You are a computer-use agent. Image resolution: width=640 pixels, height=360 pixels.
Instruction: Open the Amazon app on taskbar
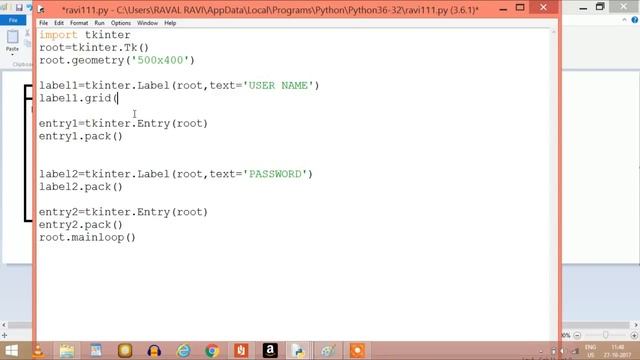point(270,351)
